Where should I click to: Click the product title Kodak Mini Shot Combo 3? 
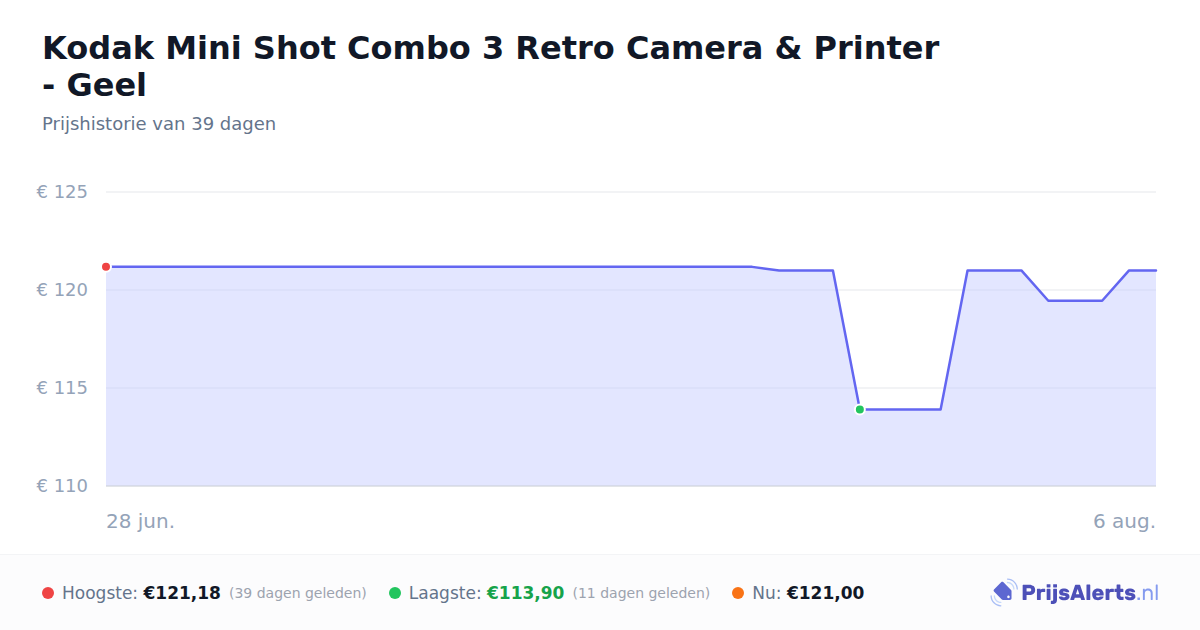[x=491, y=66]
